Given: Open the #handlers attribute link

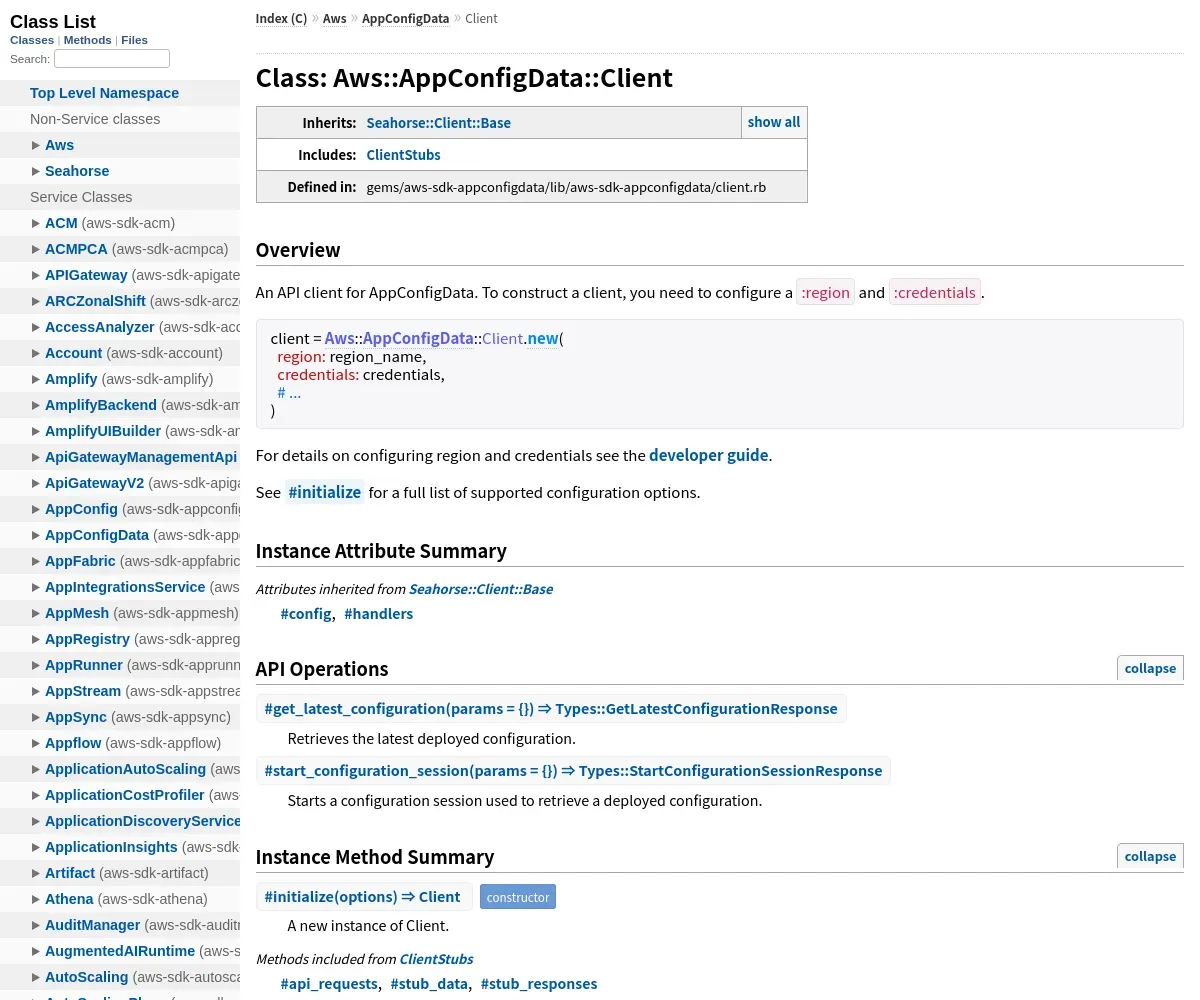Looking at the screenshot, I should coord(378,614).
